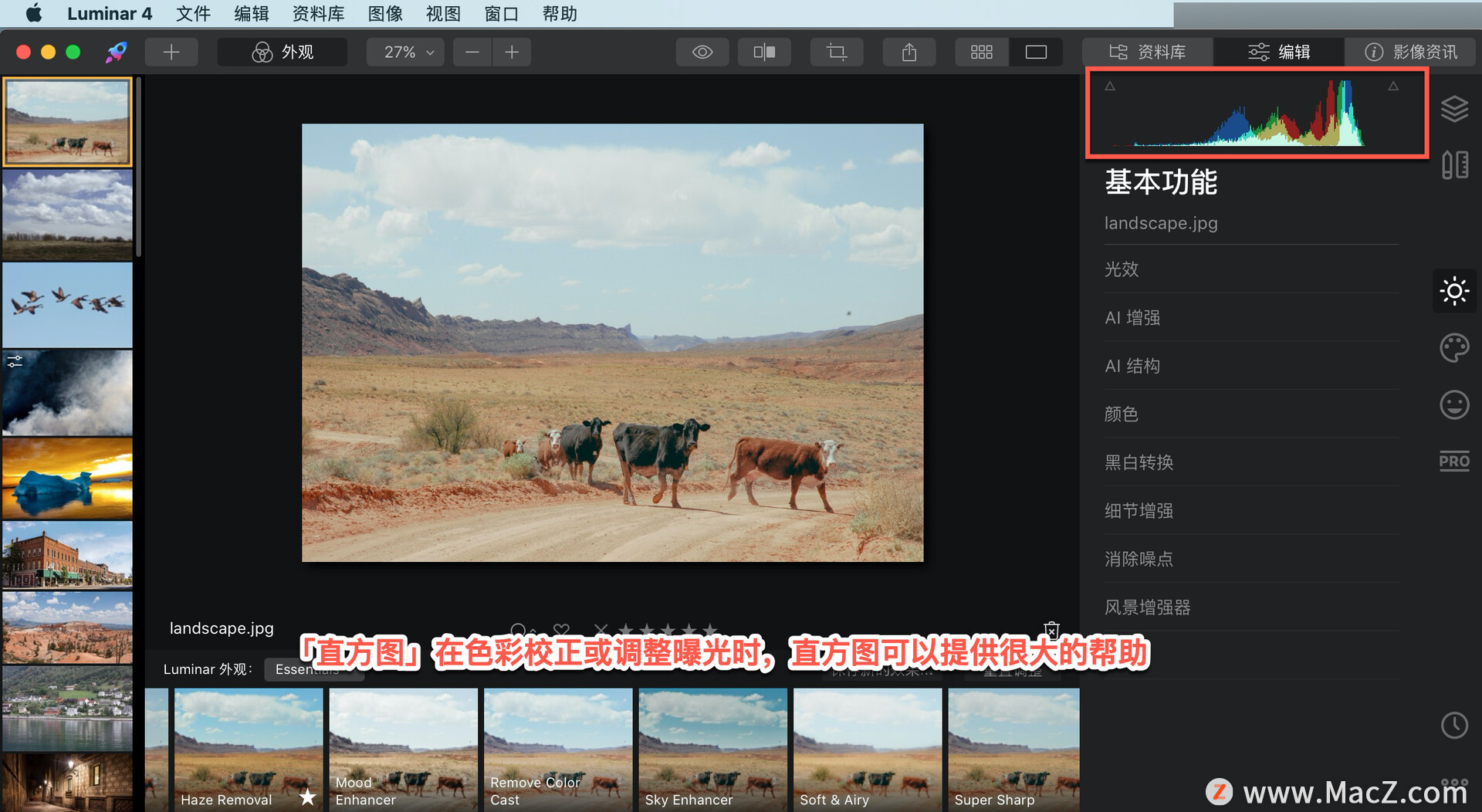Select the blue iceberg sunset thumbnail

(67, 479)
